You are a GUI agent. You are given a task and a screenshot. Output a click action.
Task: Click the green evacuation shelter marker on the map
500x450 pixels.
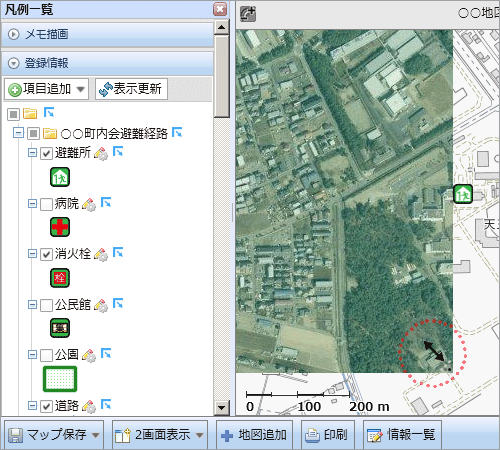(x=463, y=194)
